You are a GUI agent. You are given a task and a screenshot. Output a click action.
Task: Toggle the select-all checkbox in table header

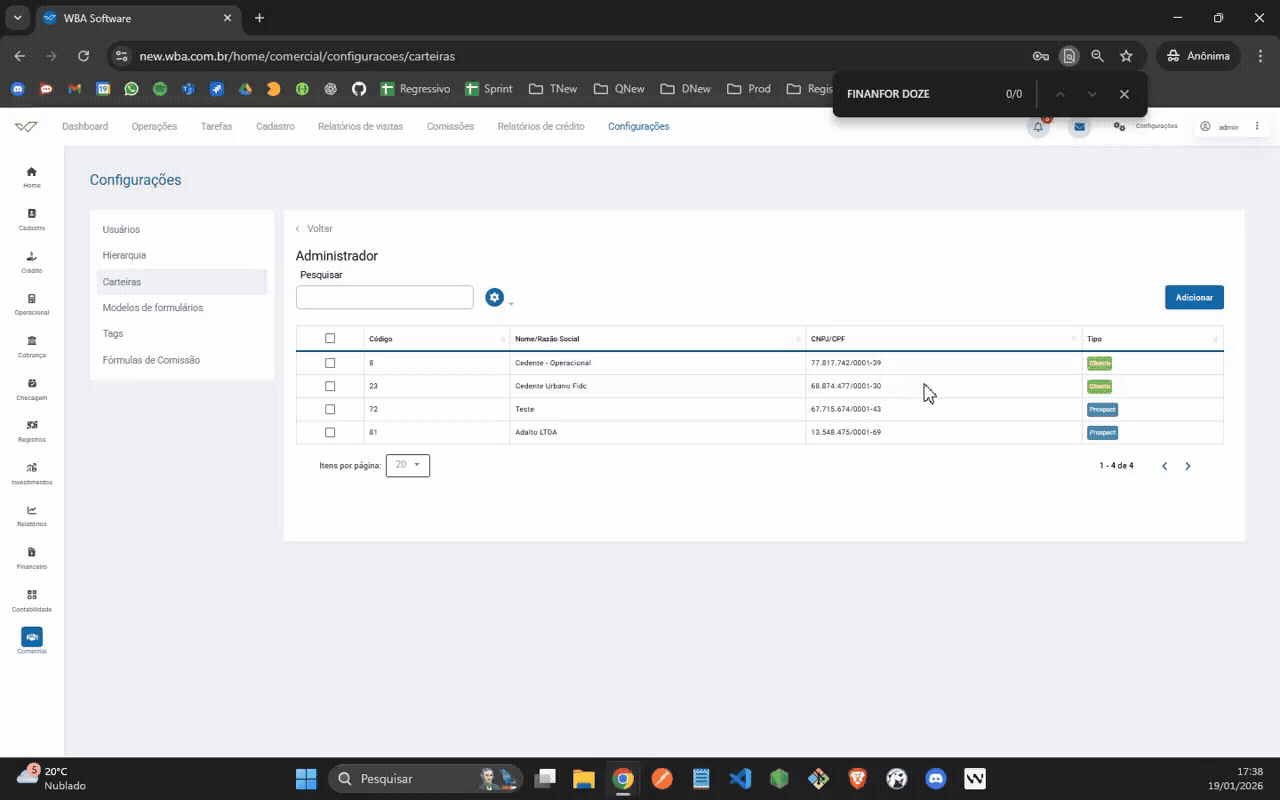(330, 339)
